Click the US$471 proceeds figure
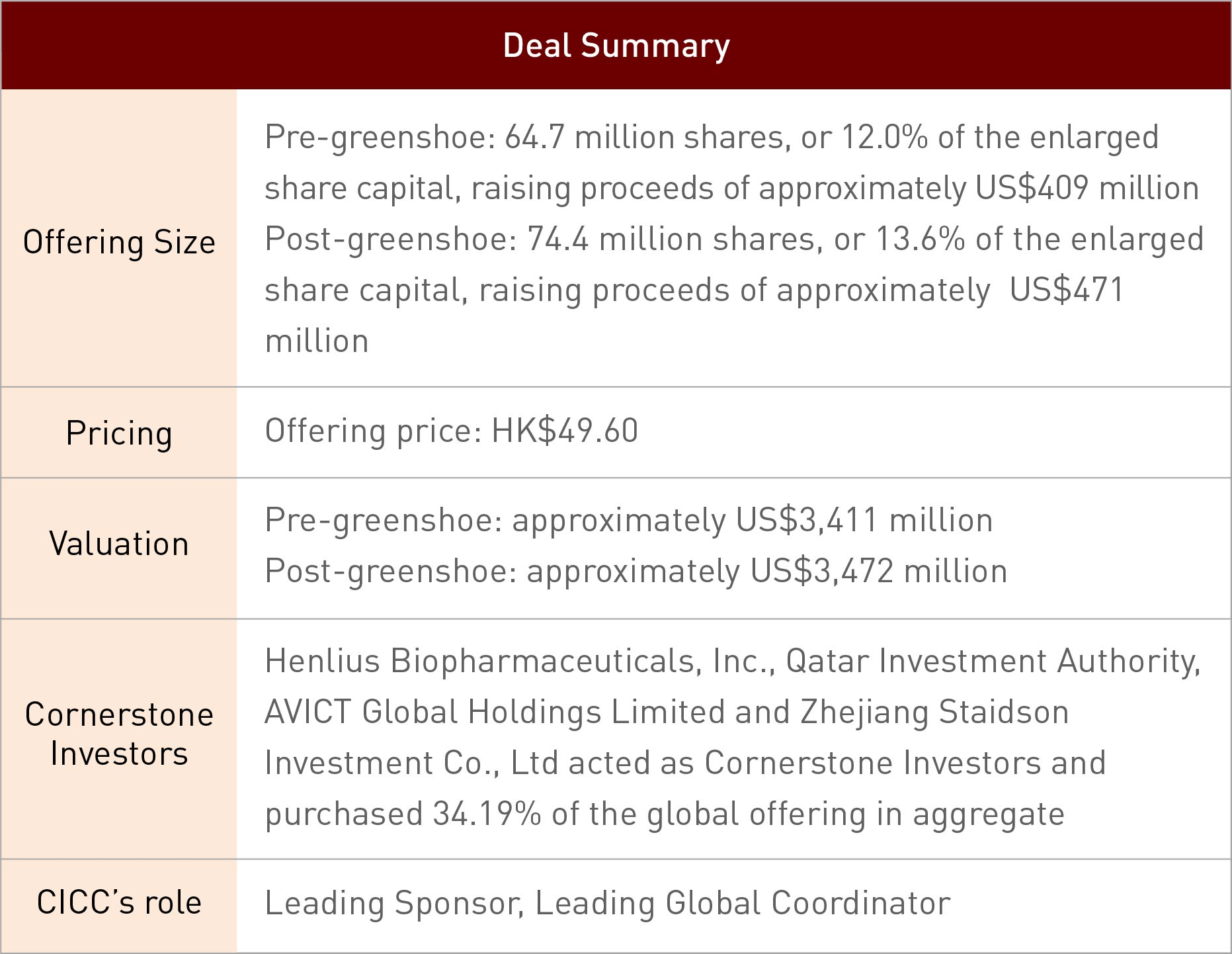Viewport: 1232px width, 954px height. (x=1066, y=290)
